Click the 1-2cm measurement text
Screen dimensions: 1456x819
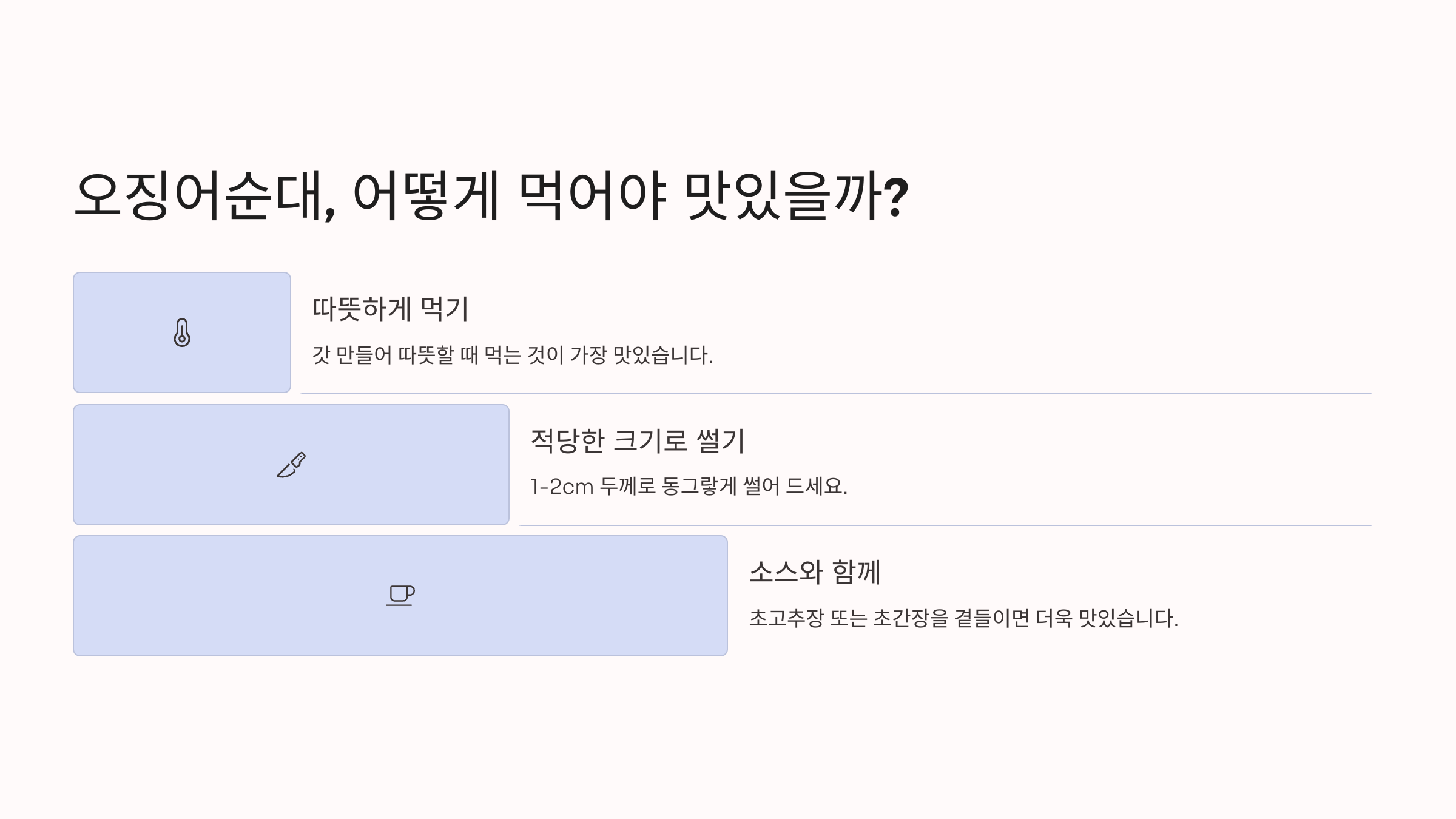coord(562,487)
